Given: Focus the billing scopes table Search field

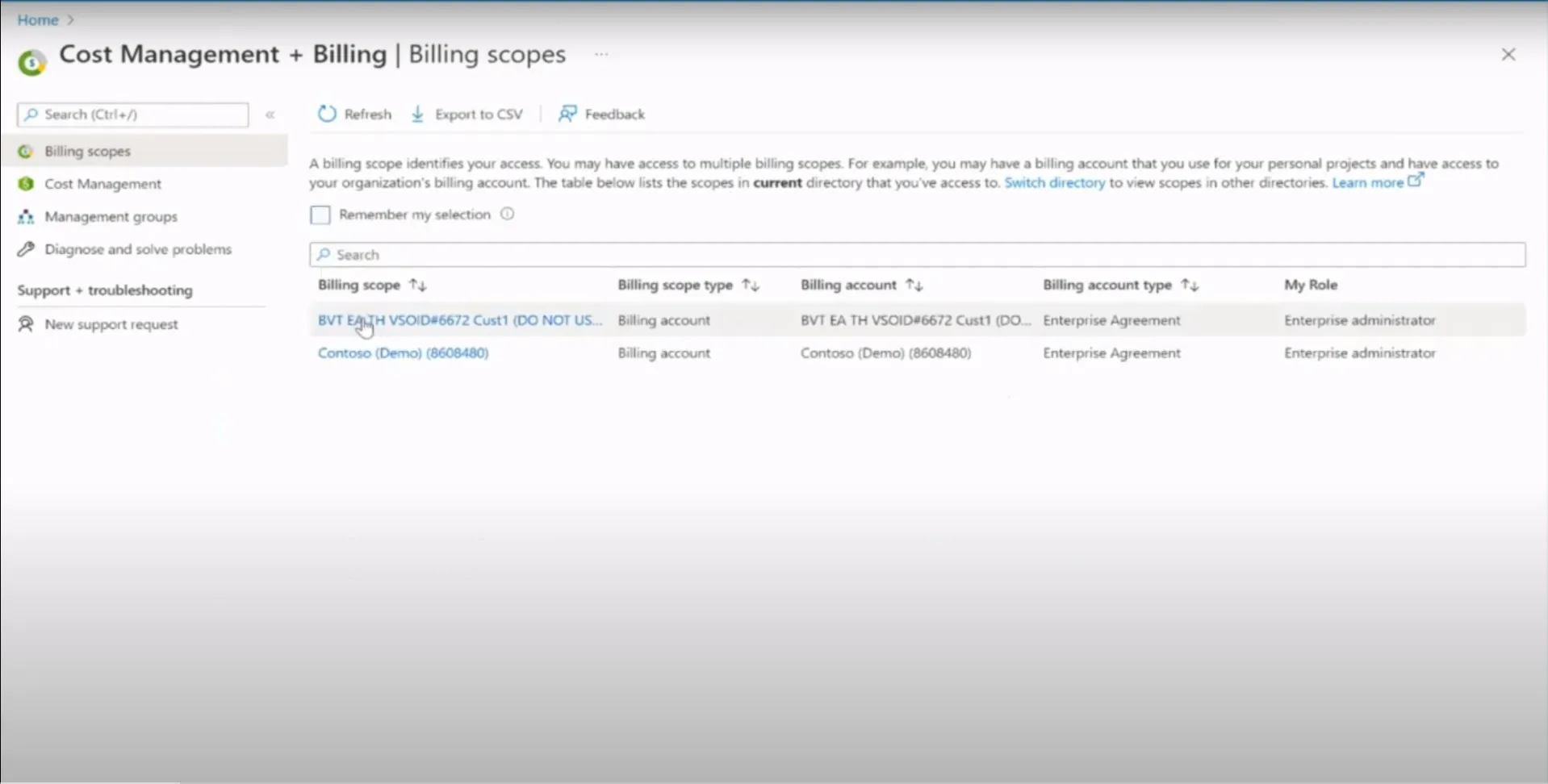Looking at the screenshot, I should [918, 255].
